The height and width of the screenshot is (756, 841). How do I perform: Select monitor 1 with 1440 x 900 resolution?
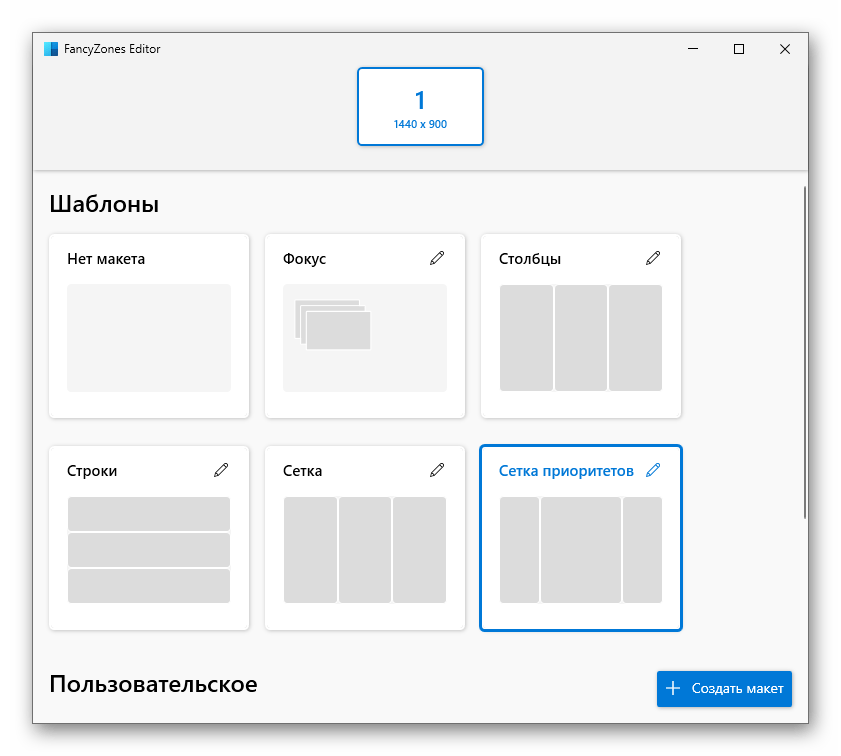coord(420,107)
